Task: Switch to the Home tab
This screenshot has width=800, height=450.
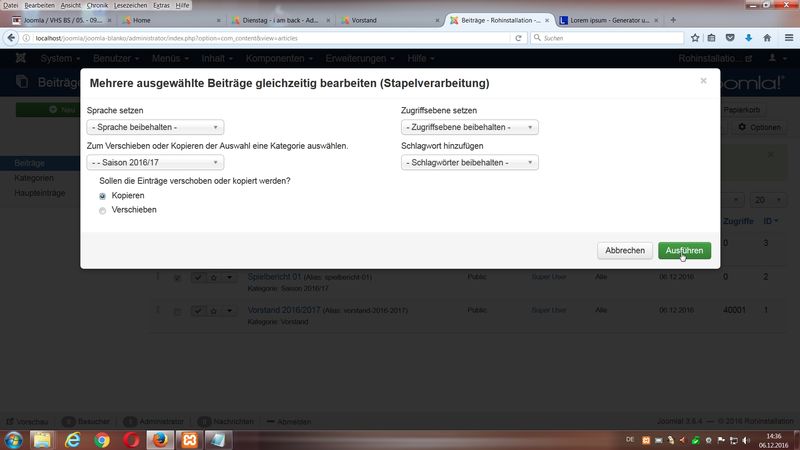Action: point(171,20)
